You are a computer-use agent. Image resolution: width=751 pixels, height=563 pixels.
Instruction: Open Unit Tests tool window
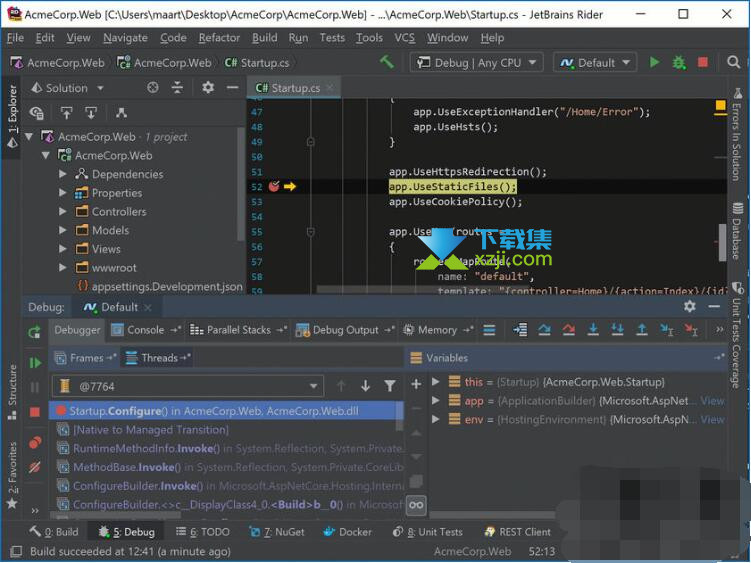pyautogui.click(x=428, y=532)
